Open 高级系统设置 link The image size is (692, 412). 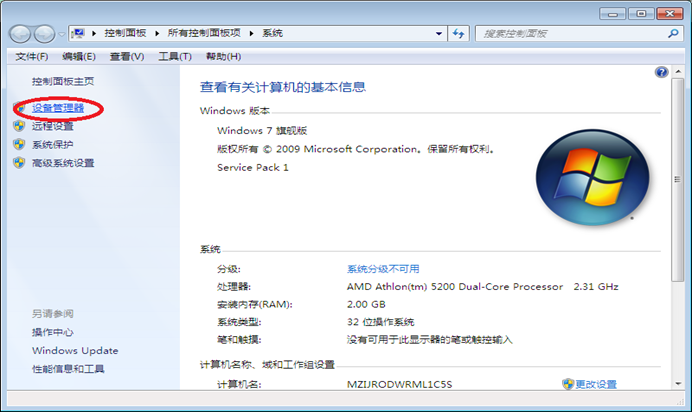pyautogui.click(x=63, y=163)
